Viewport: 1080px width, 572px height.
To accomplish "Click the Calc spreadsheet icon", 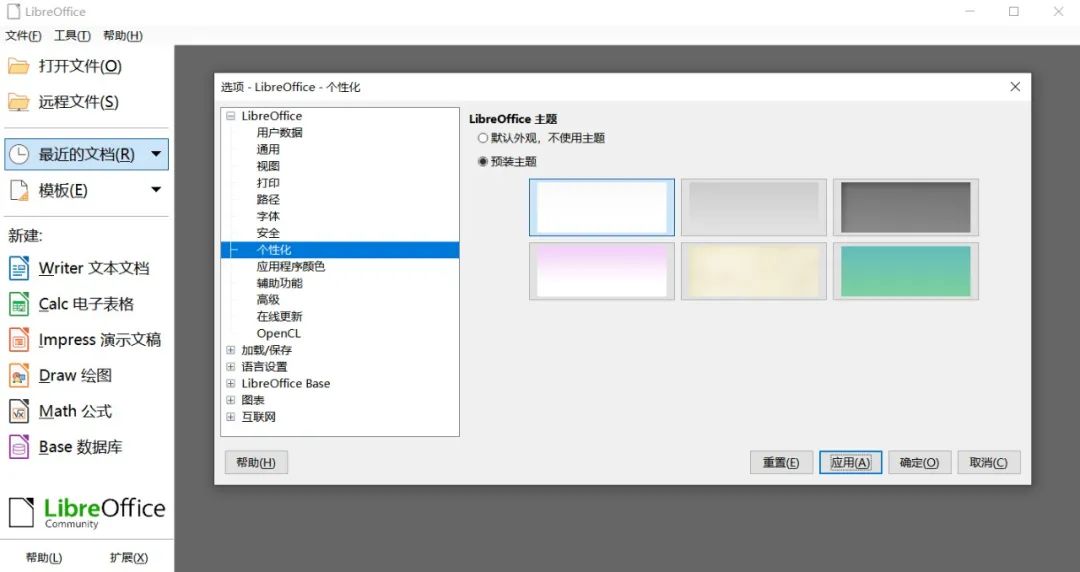I will (x=19, y=304).
